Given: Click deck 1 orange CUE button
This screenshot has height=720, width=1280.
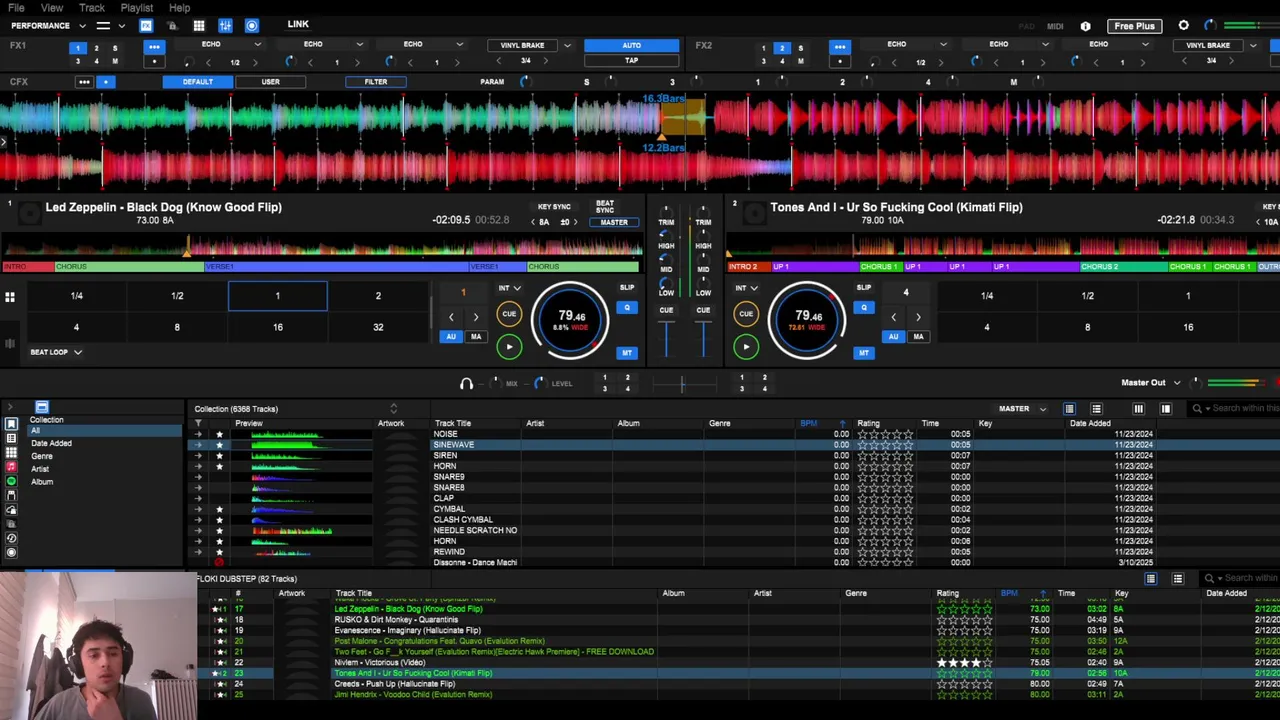Looking at the screenshot, I should [509, 315].
